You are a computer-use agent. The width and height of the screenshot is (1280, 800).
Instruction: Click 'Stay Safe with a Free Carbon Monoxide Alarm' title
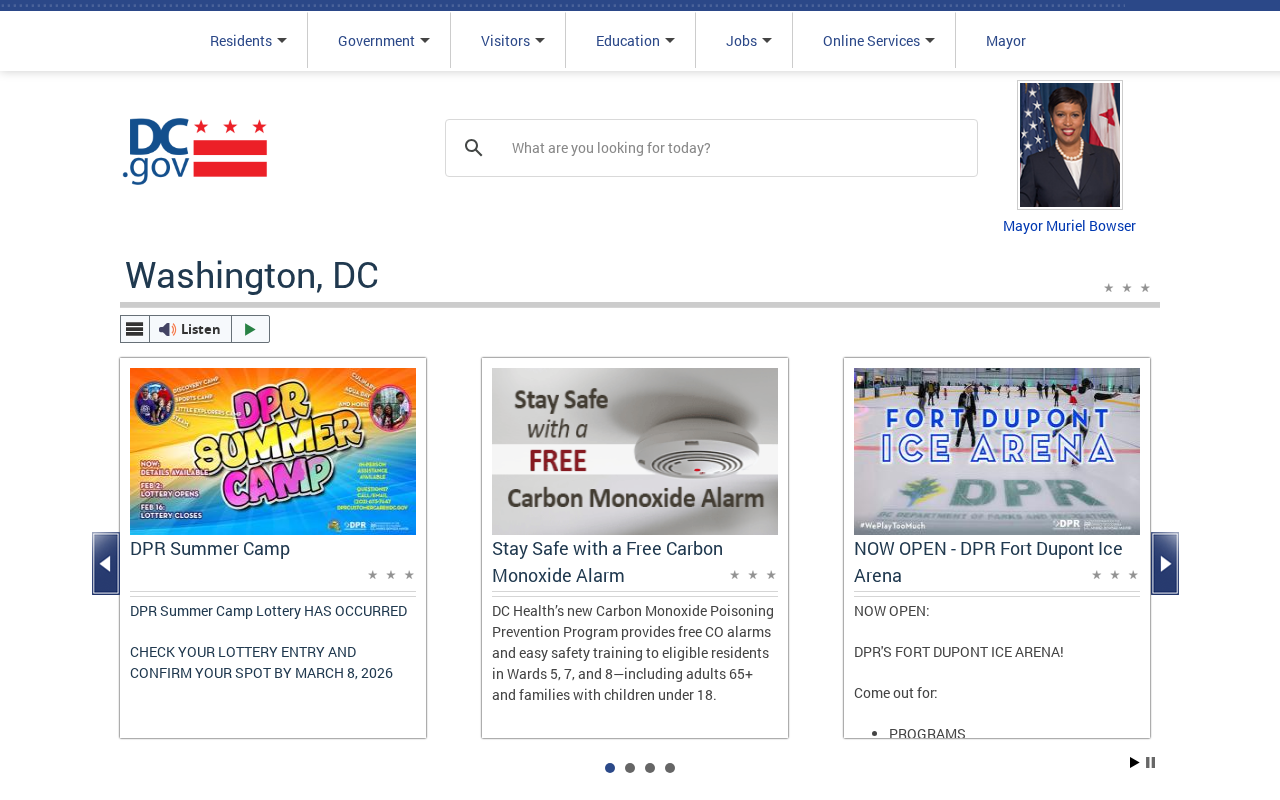[x=607, y=562]
